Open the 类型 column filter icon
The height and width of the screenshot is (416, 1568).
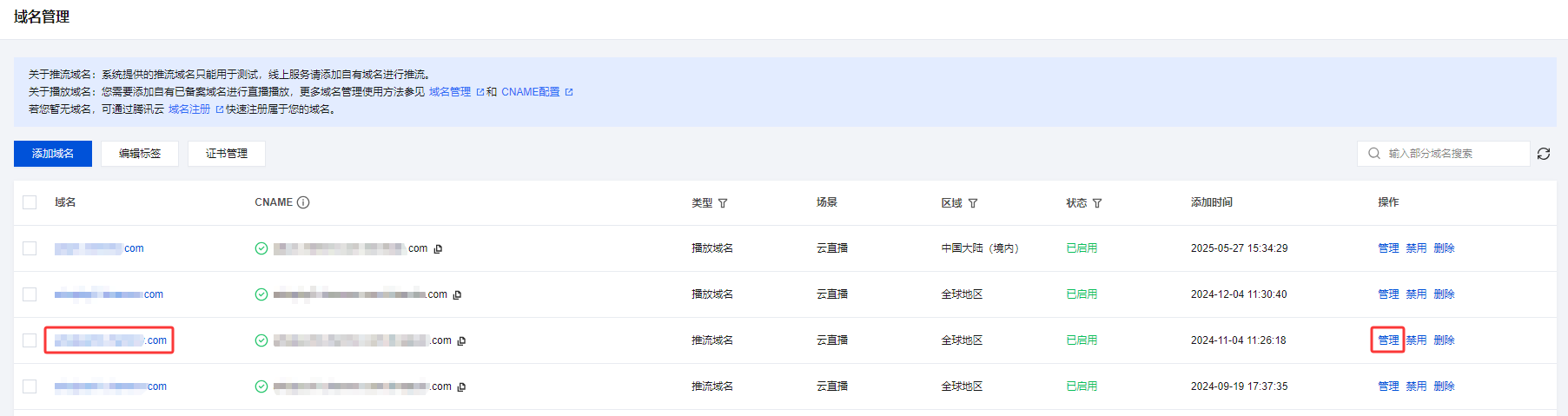tap(723, 203)
